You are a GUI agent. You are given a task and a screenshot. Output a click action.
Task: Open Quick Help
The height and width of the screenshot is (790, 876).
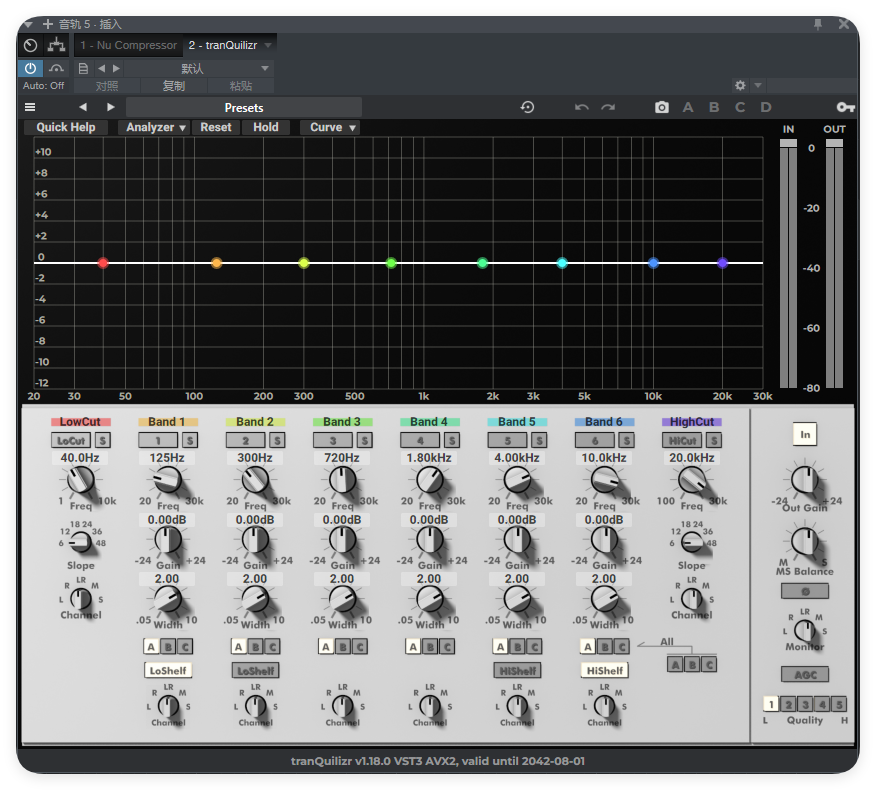(66, 127)
